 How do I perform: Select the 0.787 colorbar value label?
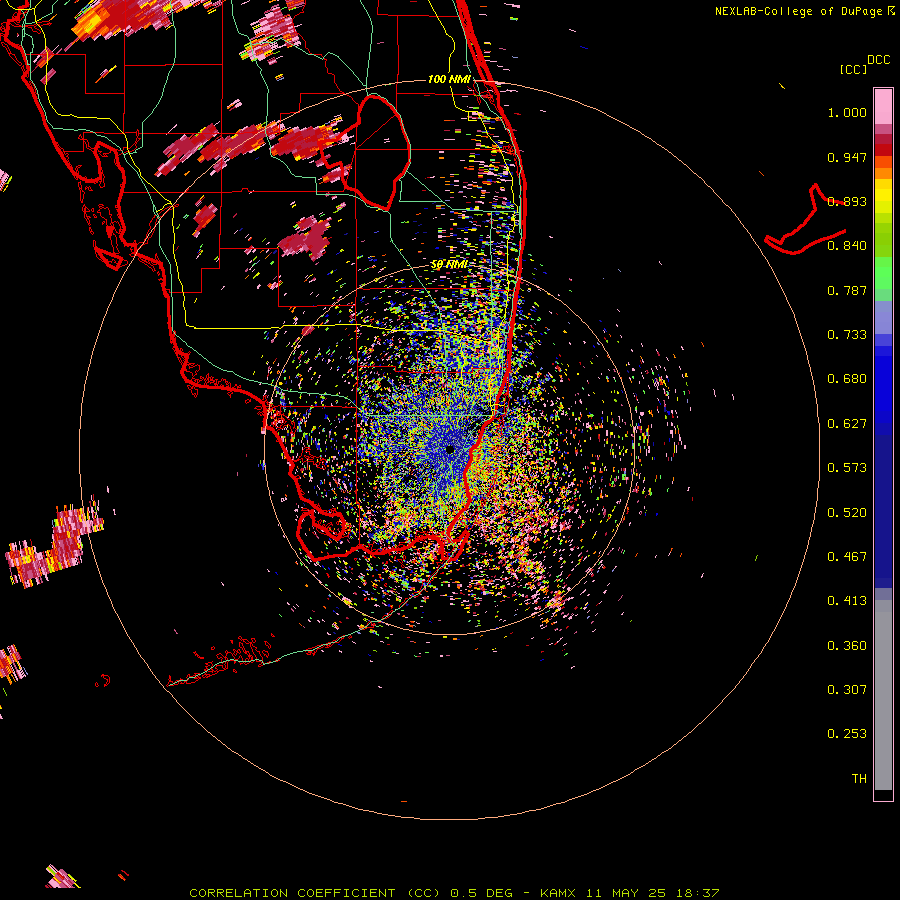[x=847, y=290]
